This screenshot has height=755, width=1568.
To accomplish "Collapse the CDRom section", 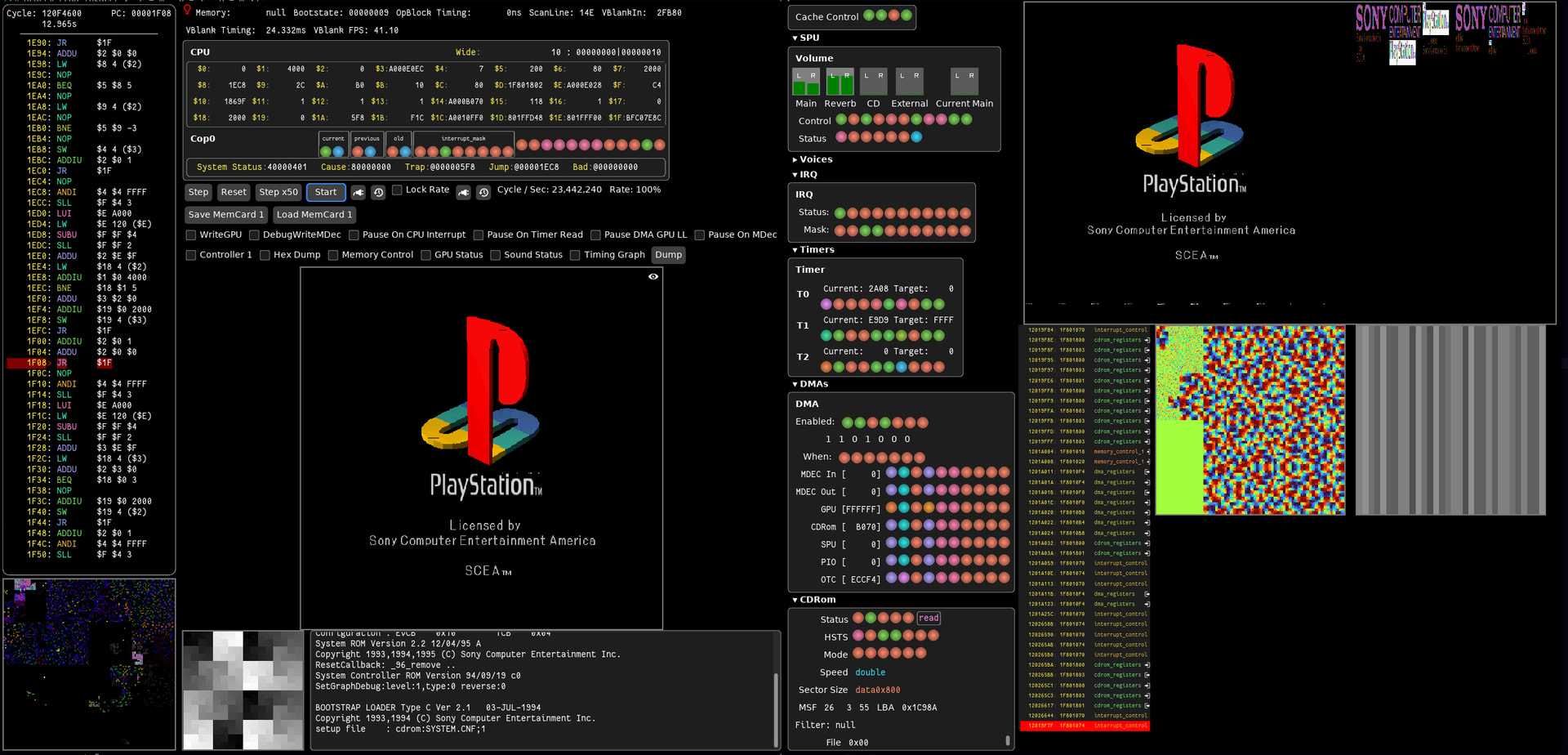I will pos(813,599).
